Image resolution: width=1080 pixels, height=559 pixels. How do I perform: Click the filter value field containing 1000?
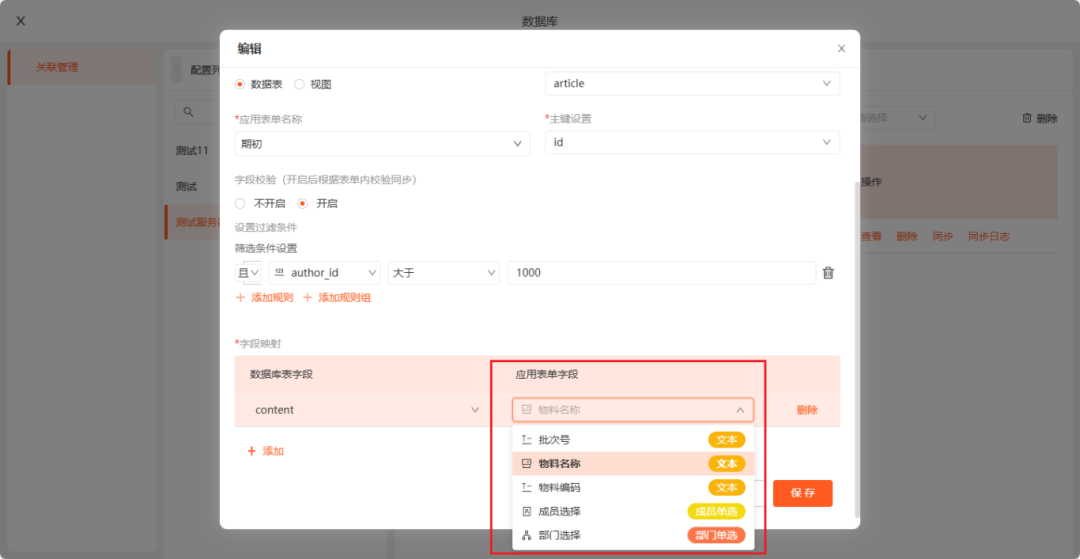tap(661, 273)
